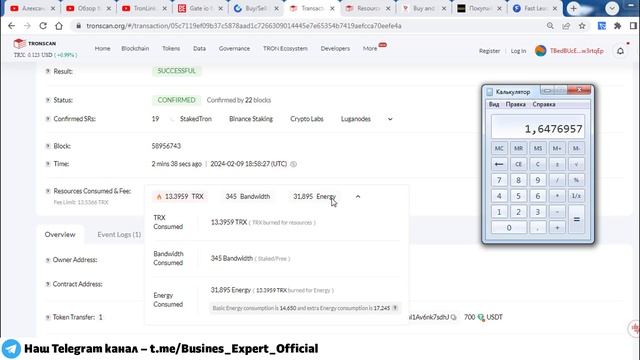The height and width of the screenshot is (360, 640).
Task: Click the energy consumption info icon
Action: pos(395,308)
